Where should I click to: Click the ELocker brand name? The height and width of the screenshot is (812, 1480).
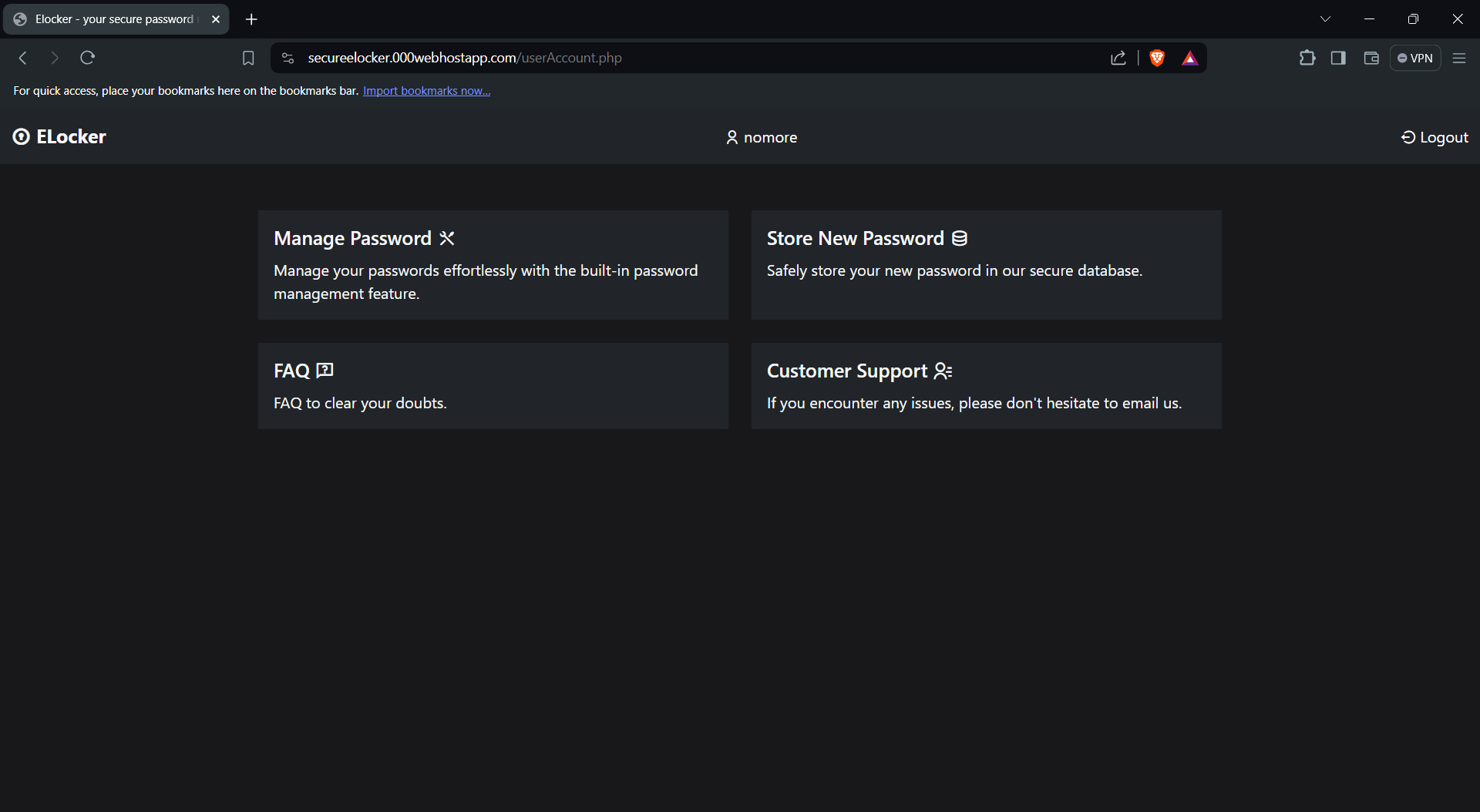71,137
